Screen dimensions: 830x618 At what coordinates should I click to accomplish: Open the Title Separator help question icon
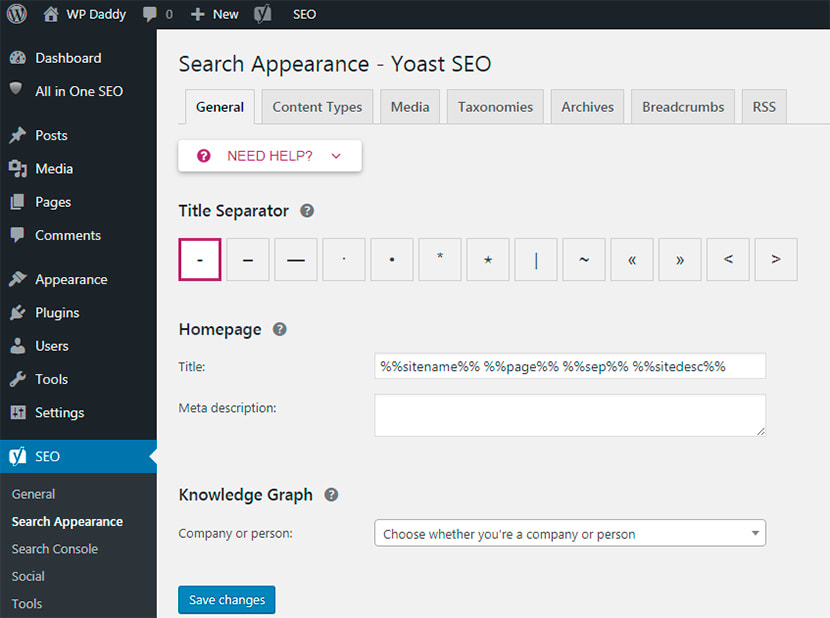[x=307, y=211]
